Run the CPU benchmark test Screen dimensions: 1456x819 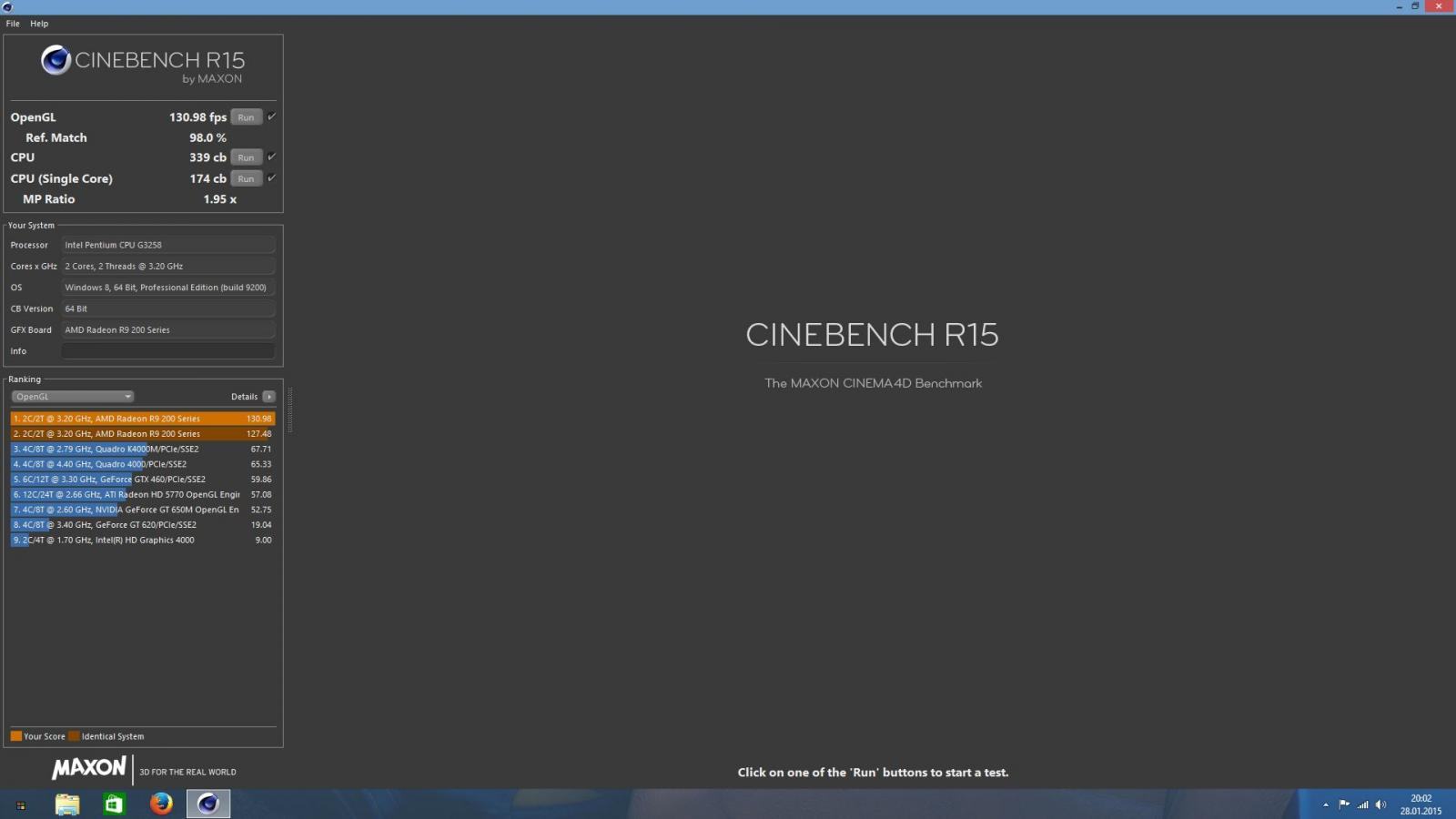pyautogui.click(x=246, y=157)
